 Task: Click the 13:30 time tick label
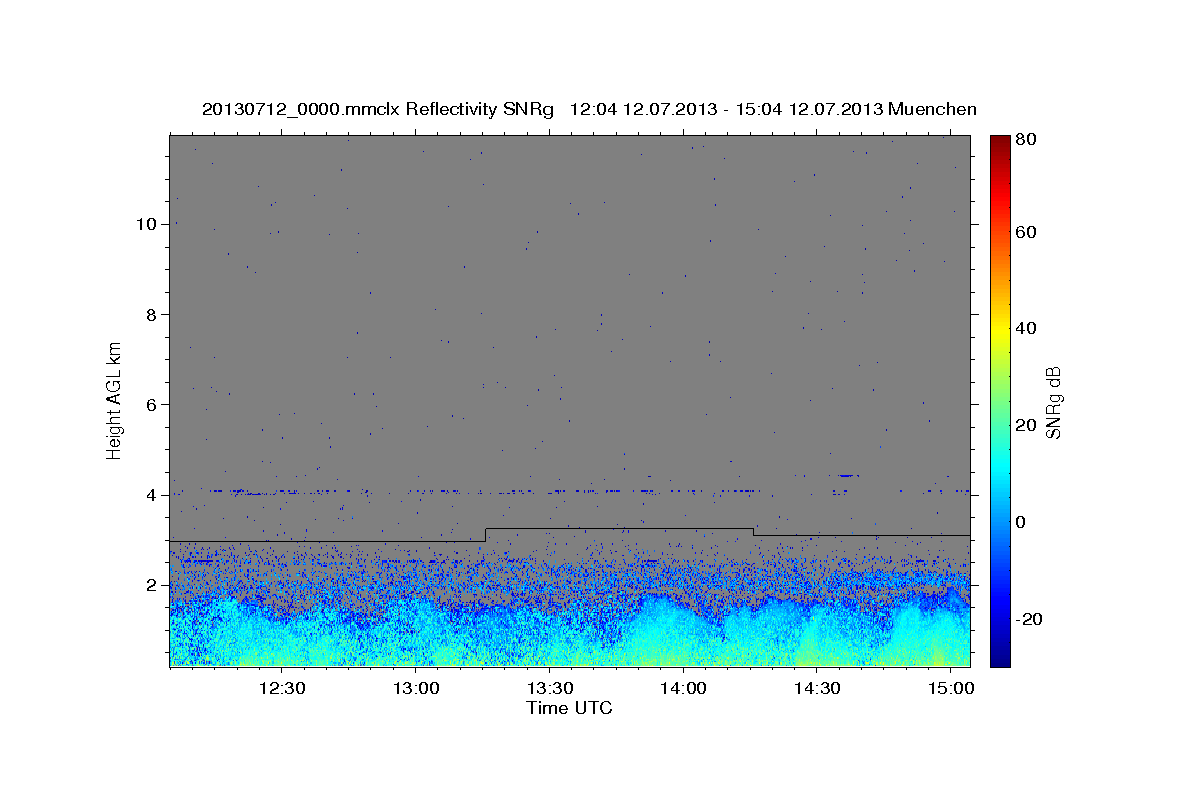point(550,689)
